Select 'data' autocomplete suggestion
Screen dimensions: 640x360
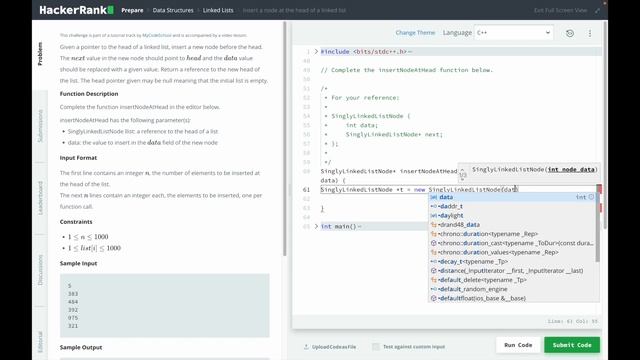[512, 197]
